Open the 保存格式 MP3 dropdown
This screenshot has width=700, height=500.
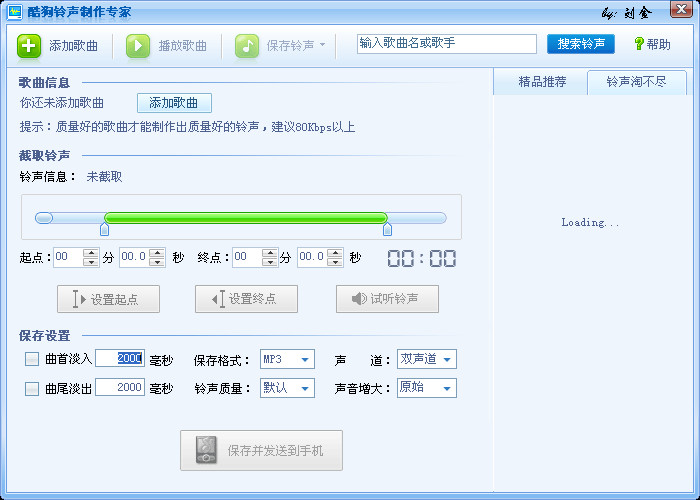tap(286, 359)
